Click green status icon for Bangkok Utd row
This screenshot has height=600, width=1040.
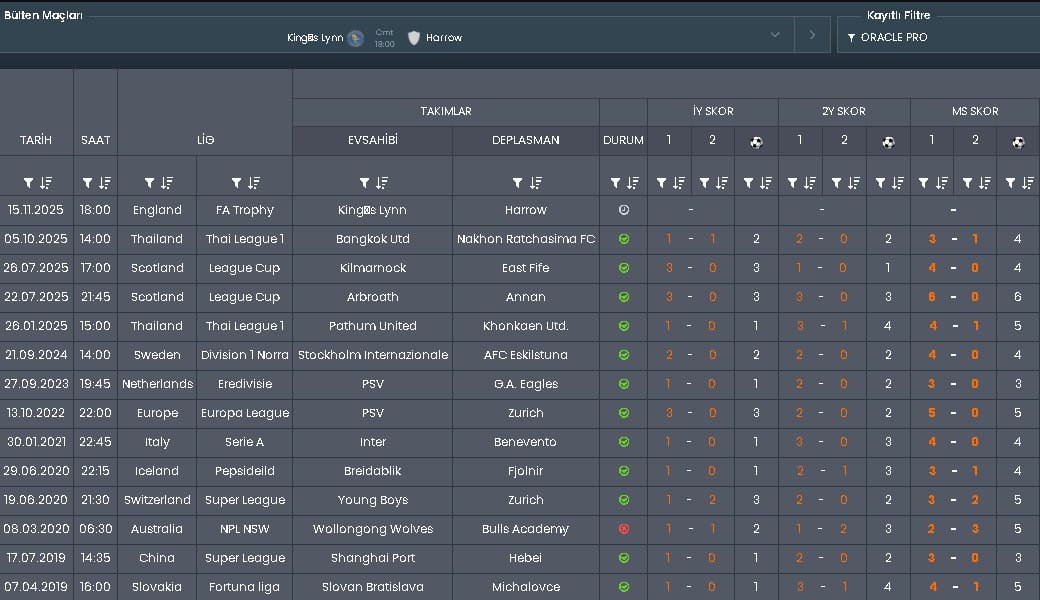click(623, 239)
